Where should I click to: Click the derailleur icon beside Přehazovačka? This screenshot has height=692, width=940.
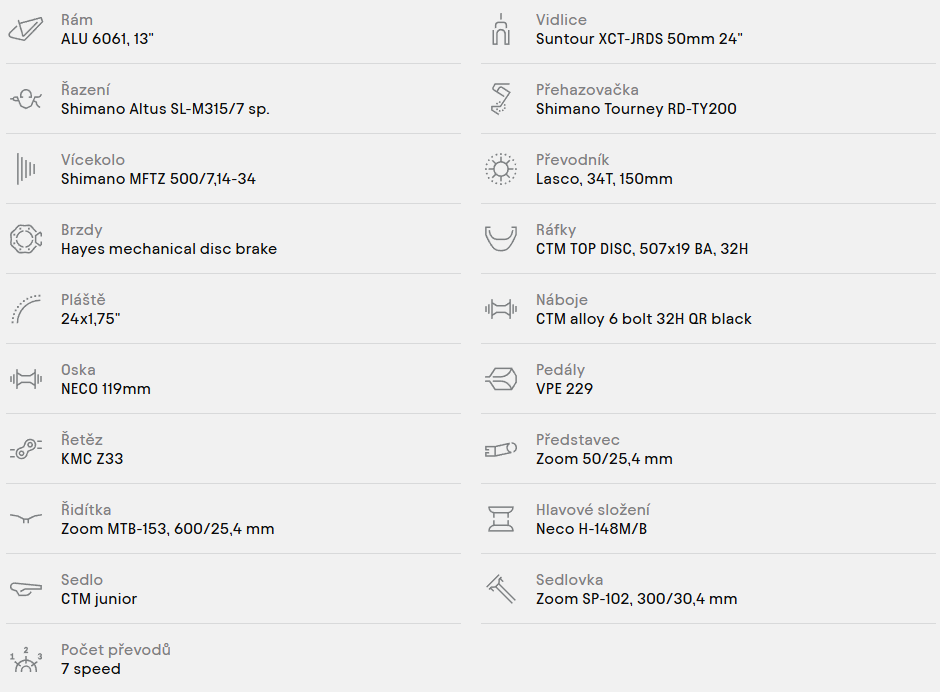tap(501, 99)
